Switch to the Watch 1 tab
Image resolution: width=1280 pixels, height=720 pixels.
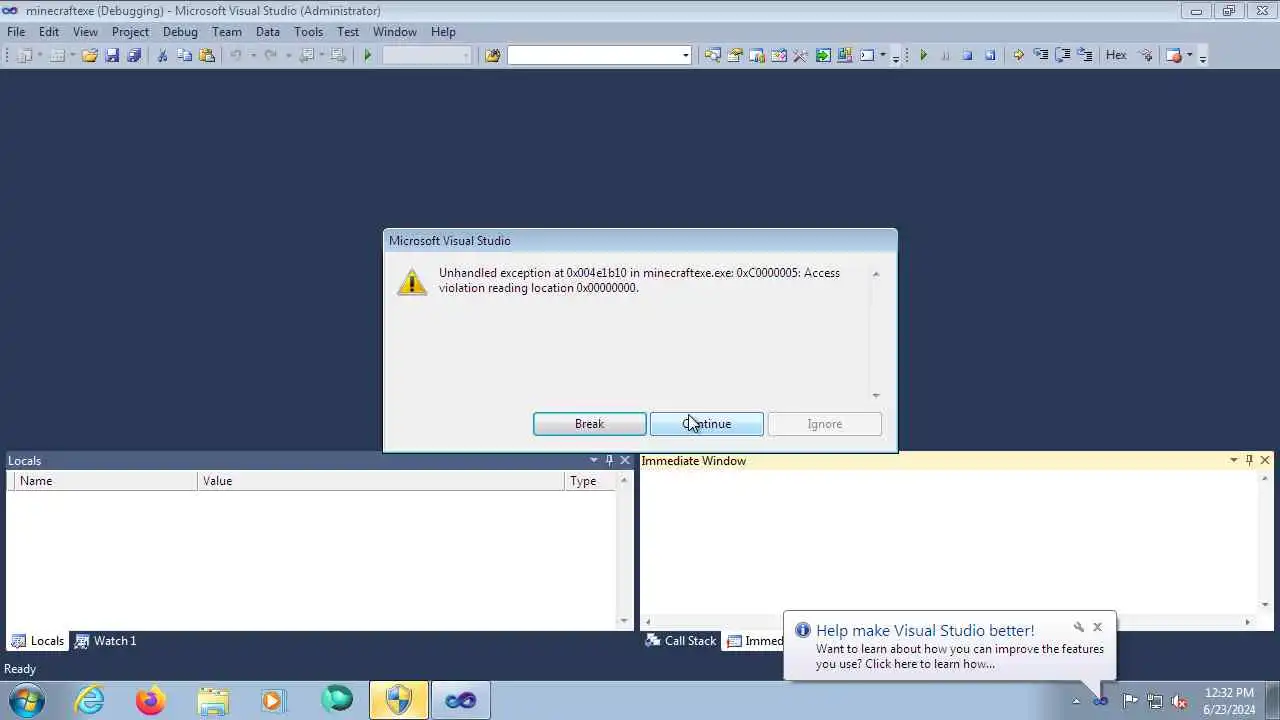click(105, 641)
